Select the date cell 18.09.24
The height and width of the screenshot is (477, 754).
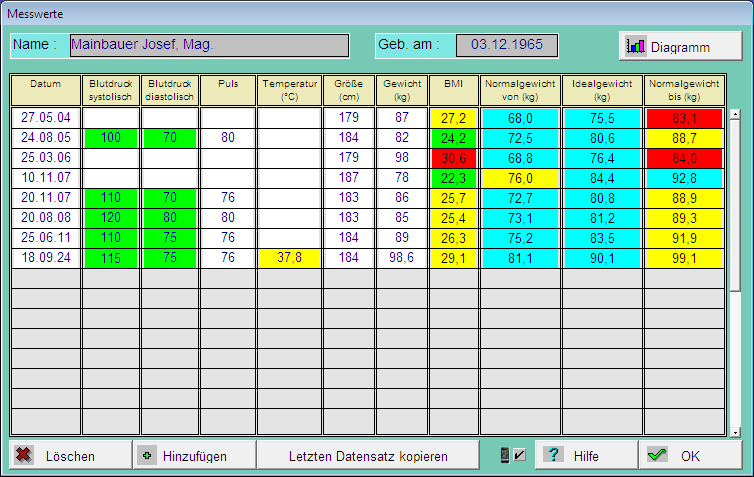click(45, 258)
